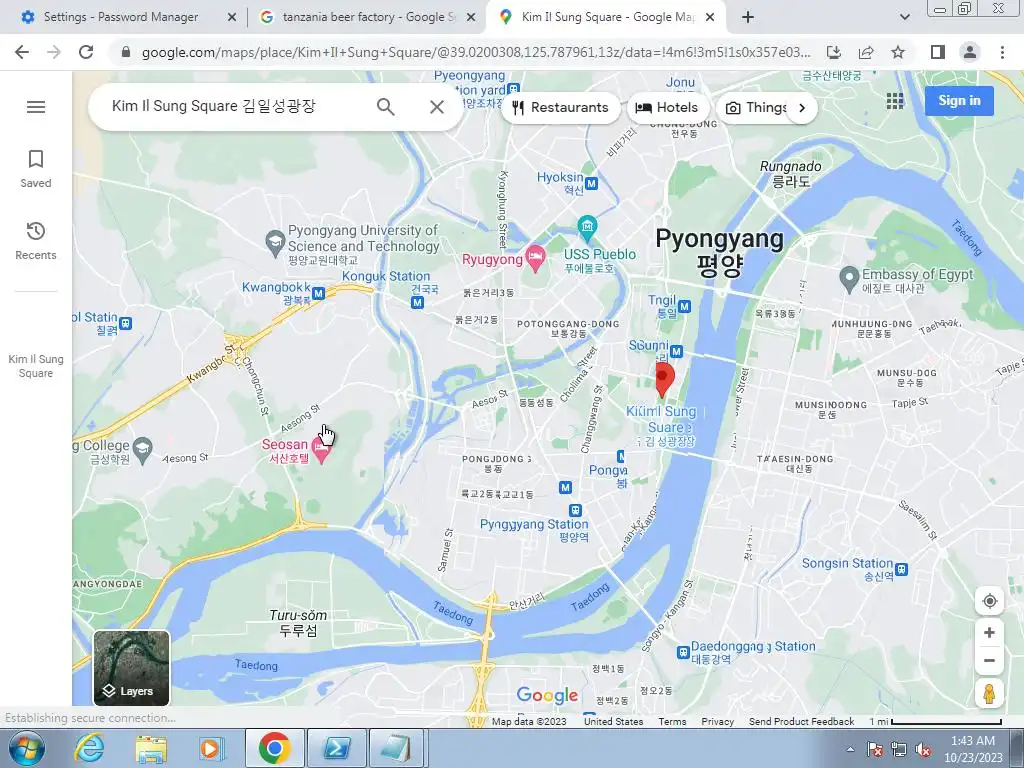
Task: Click the Daedonggang Station transit icon
Action: click(x=683, y=652)
